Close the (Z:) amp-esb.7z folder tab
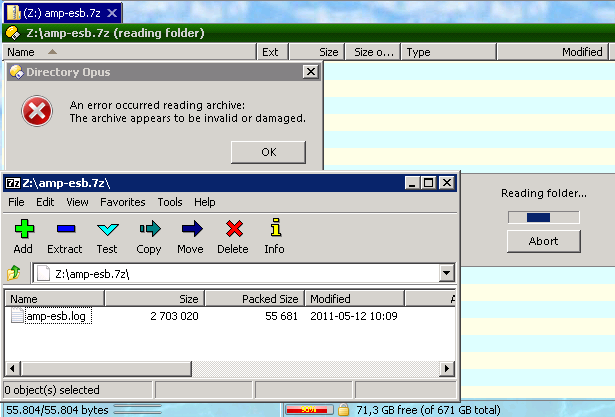This screenshot has height=417, width=615. click(x=112, y=13)
